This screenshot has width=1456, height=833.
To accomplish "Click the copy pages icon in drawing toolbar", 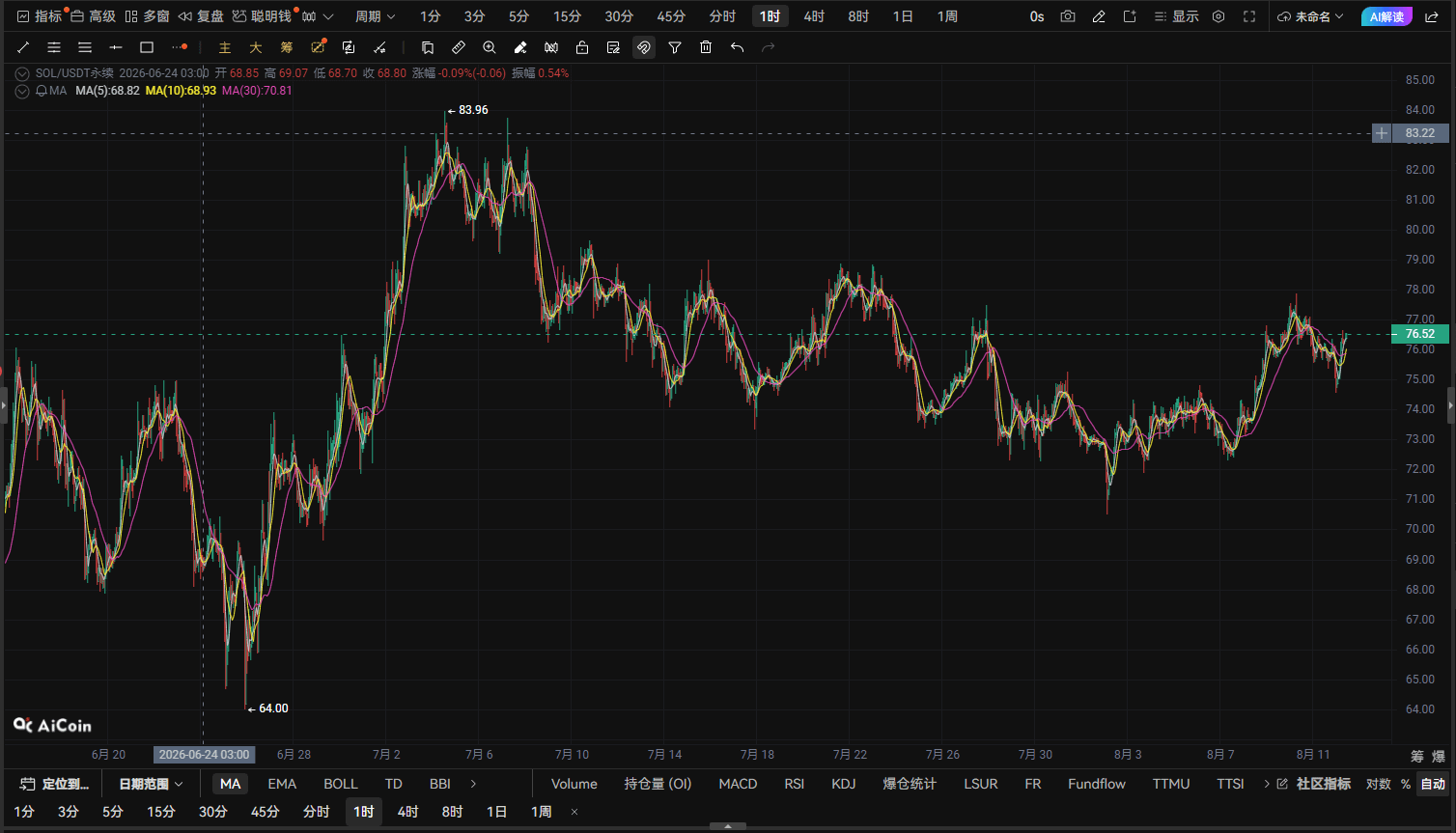I will pyautogui.click(x=428, y=47).
